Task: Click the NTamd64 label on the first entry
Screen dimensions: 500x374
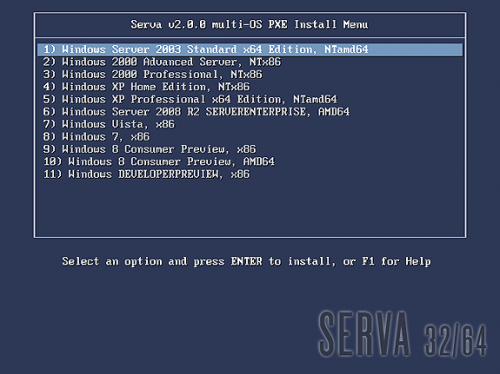Action: pos(346,50)
